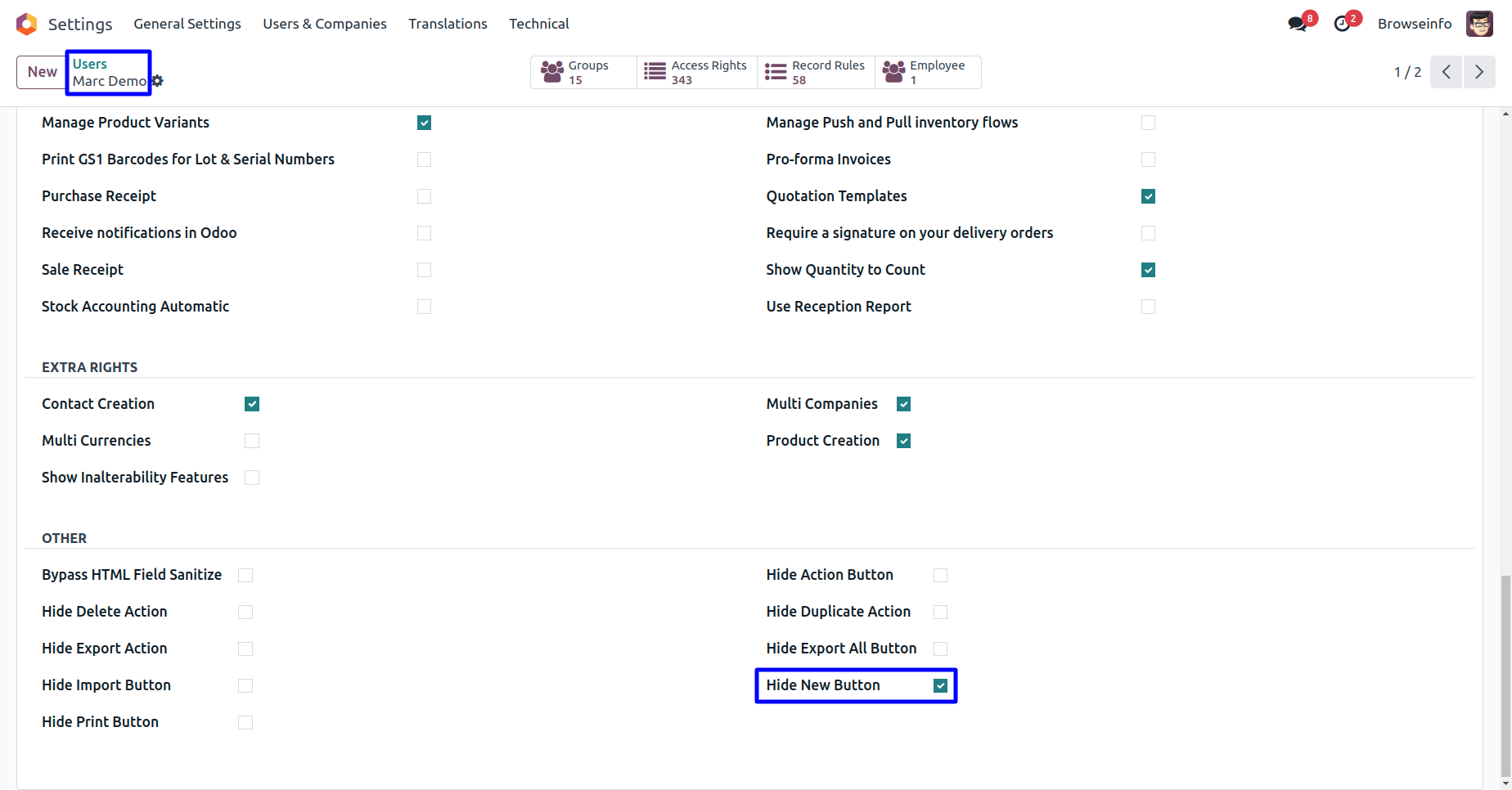The image size is (1512, 790).
Task: Click the Odoo Settings app logo icon
Action: point(26,24)
